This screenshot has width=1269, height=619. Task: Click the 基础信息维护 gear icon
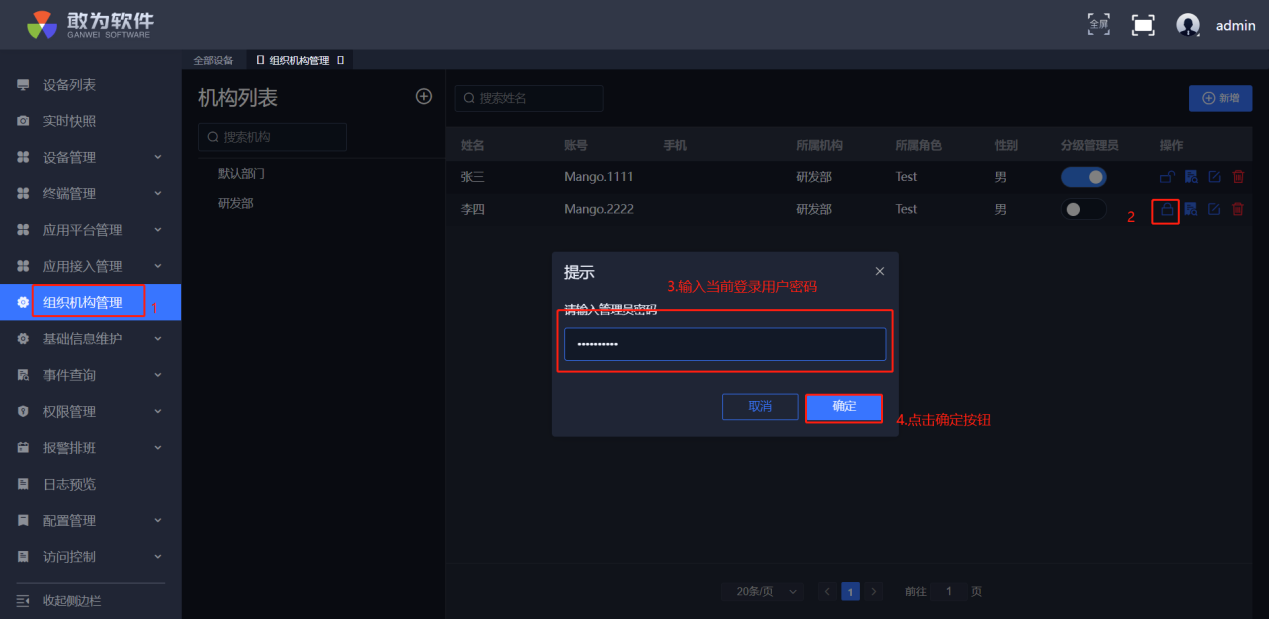point(23,339)
